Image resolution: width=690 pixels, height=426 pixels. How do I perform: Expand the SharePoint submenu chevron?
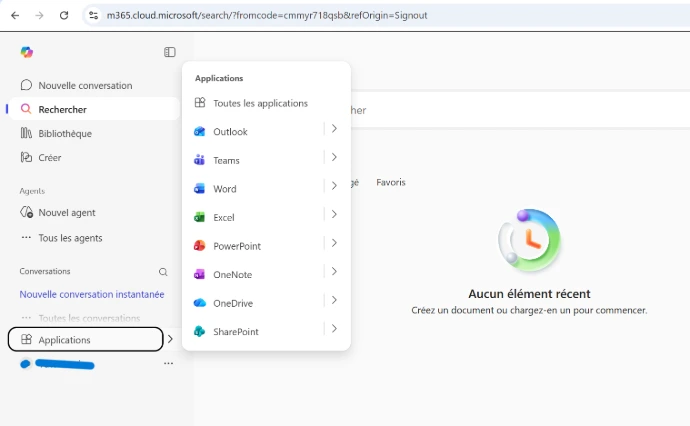[x=334, y=328]
